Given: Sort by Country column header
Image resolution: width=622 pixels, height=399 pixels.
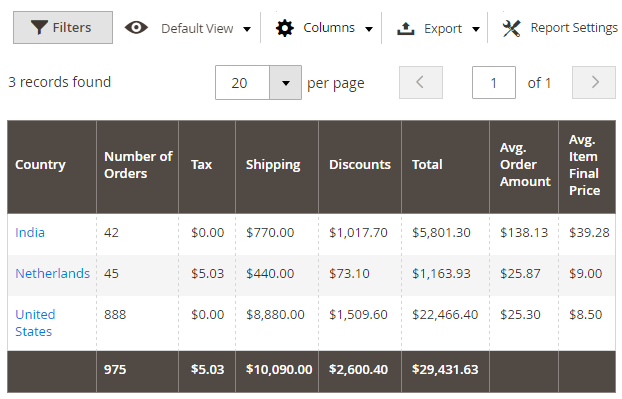Looking at the screenshot, I should (52, 167).
